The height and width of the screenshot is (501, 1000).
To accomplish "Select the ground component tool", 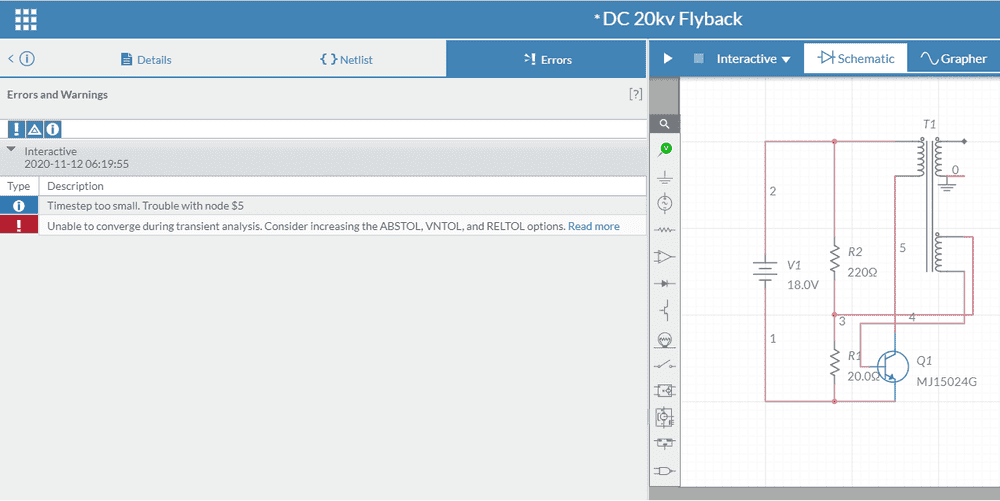I will pos(665,177).
